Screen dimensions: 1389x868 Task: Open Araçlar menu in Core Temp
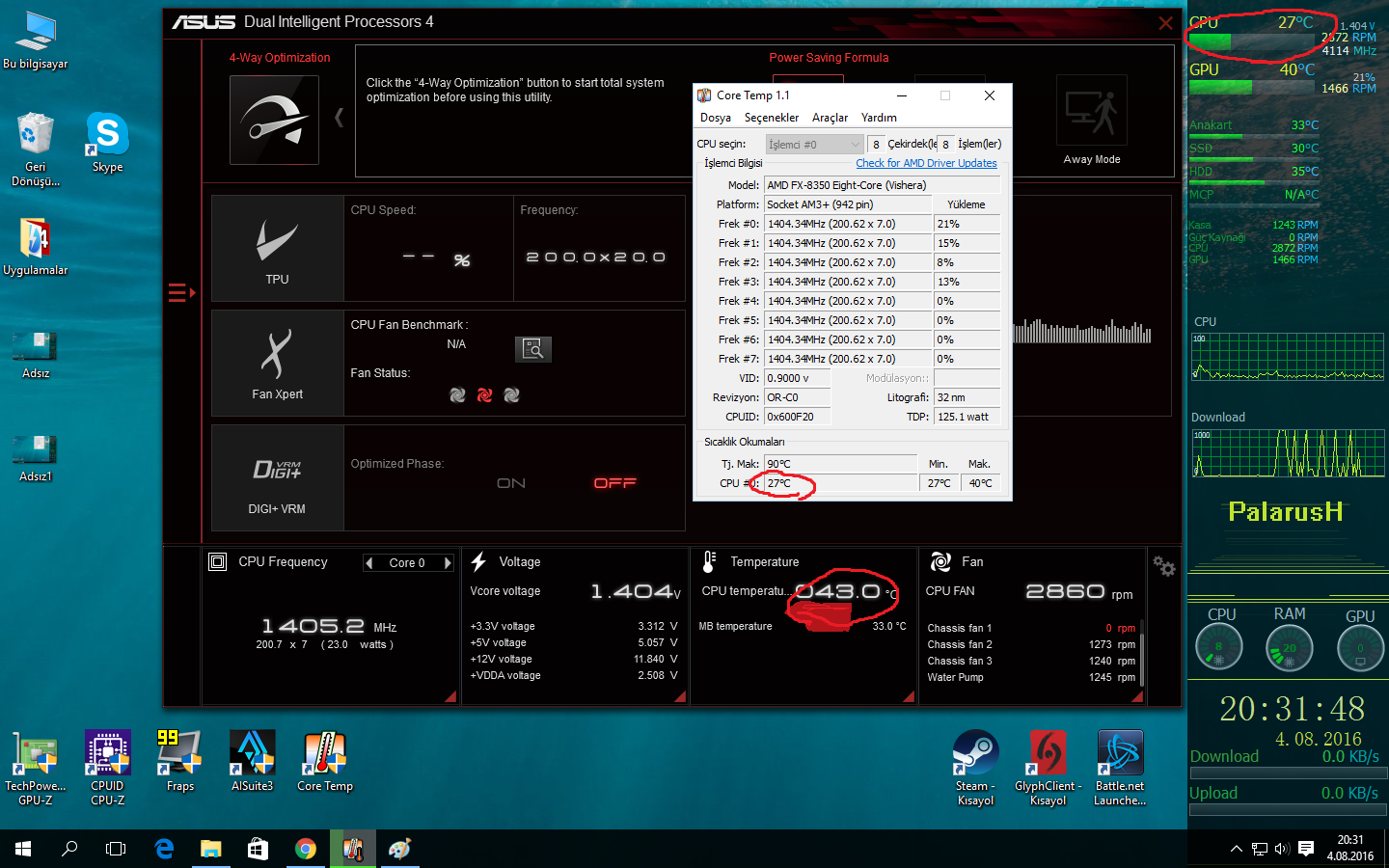[830, 118]
